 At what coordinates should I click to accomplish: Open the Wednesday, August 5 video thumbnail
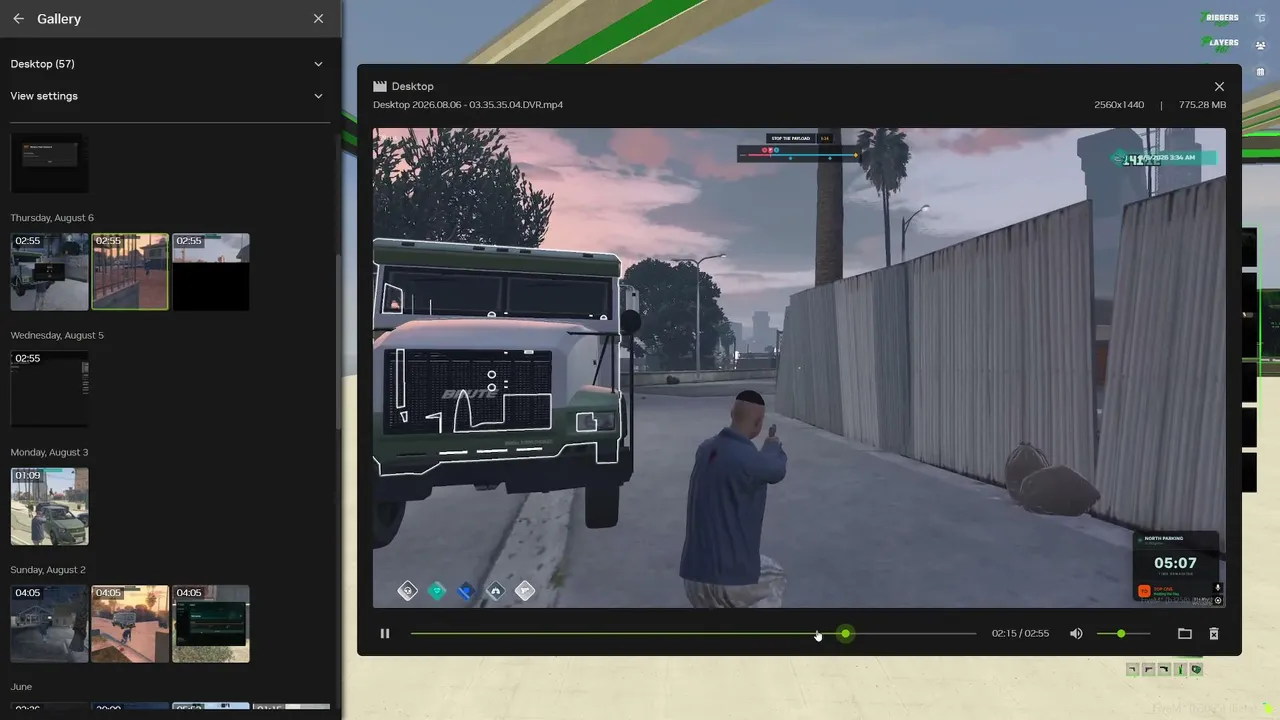pos(50,389)
